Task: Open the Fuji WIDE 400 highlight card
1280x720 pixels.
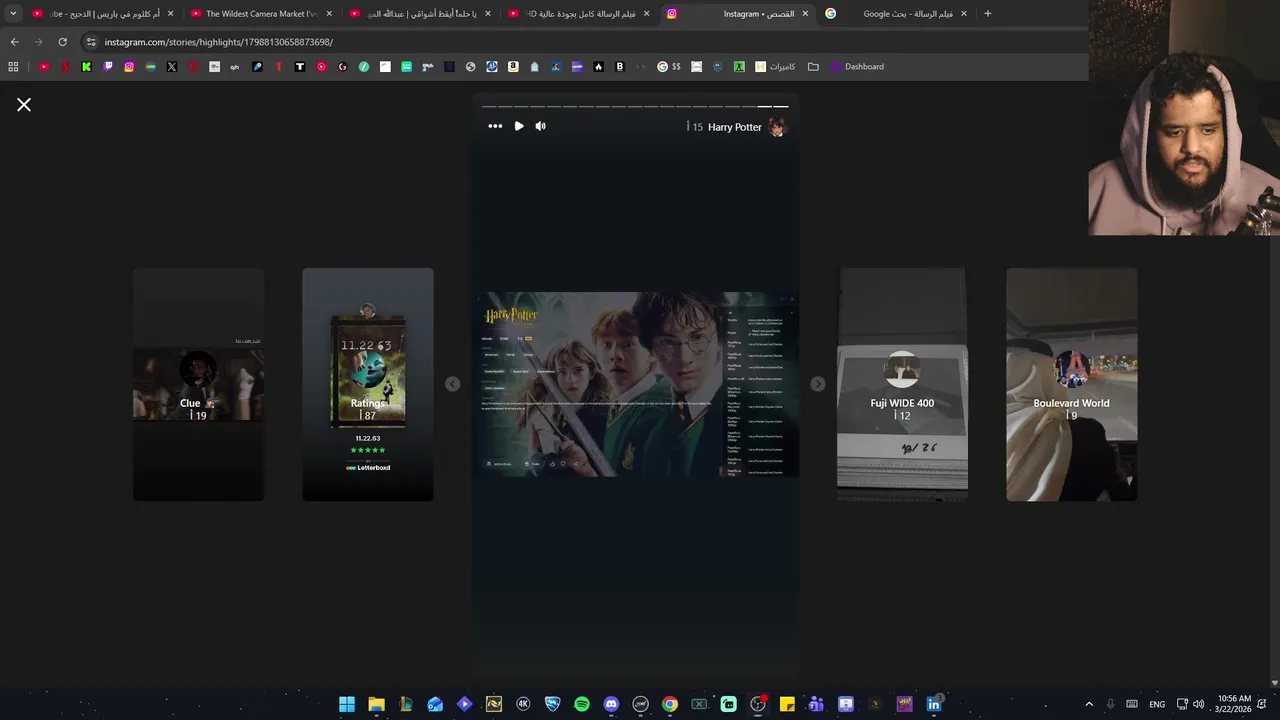Action: point(902,384)
